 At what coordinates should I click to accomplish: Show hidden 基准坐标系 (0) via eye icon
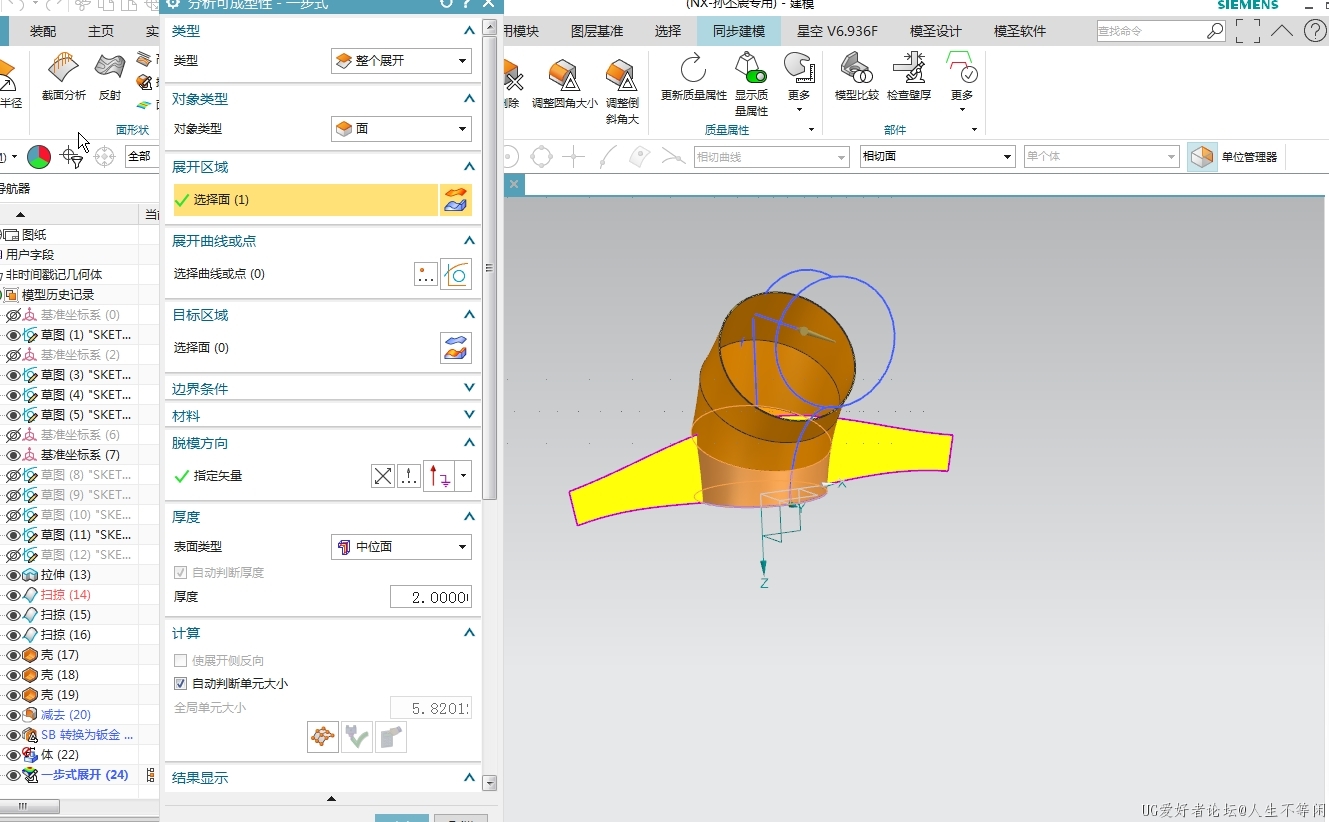(x=14, y=315)
